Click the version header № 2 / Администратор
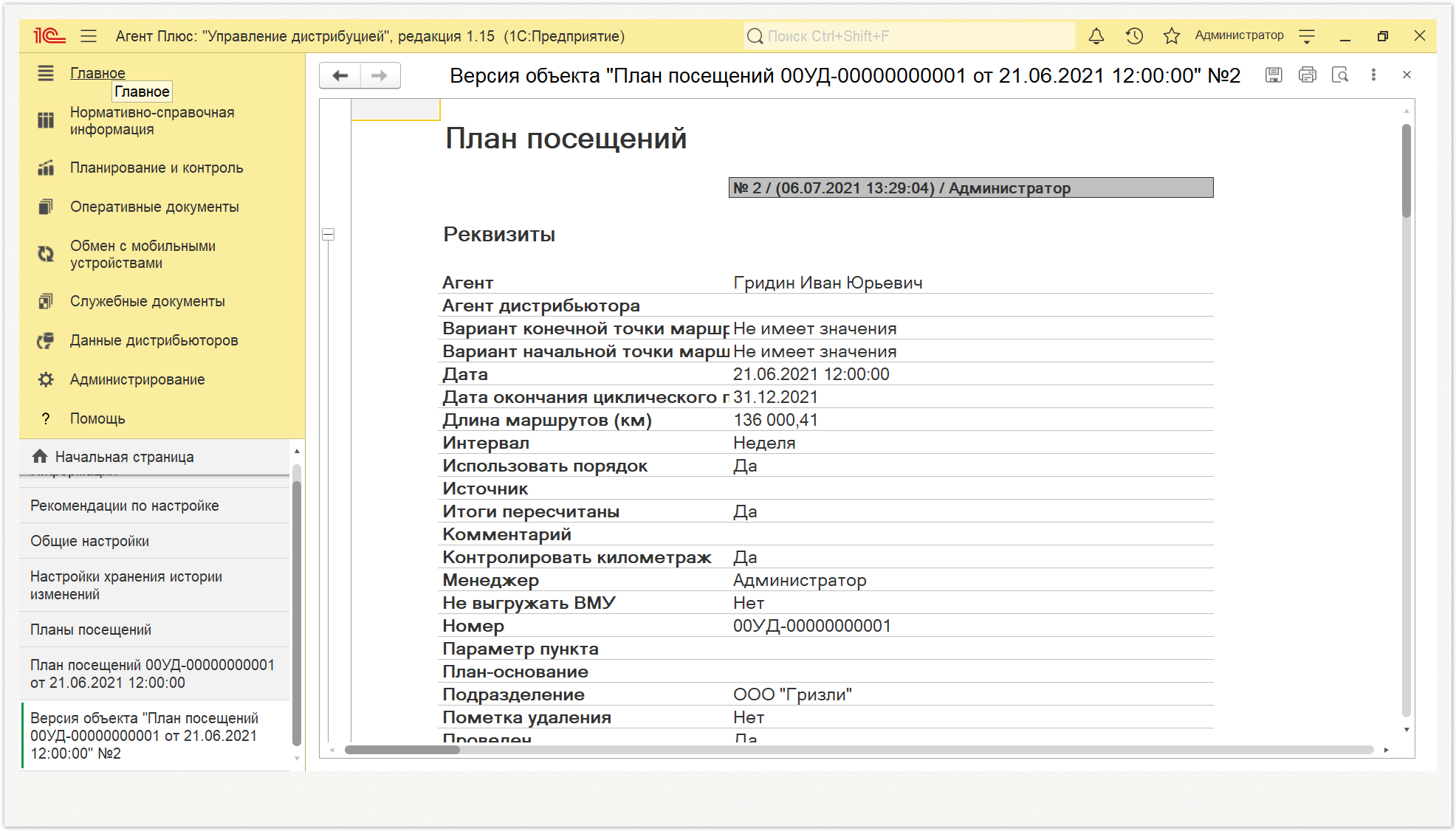 click(x=970, y=187)
